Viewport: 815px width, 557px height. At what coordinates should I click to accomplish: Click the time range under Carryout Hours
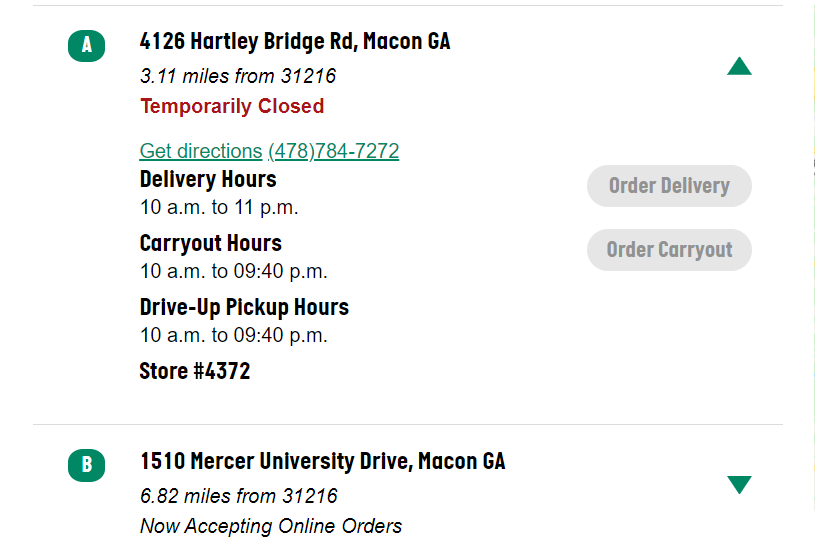pos(233,271)
